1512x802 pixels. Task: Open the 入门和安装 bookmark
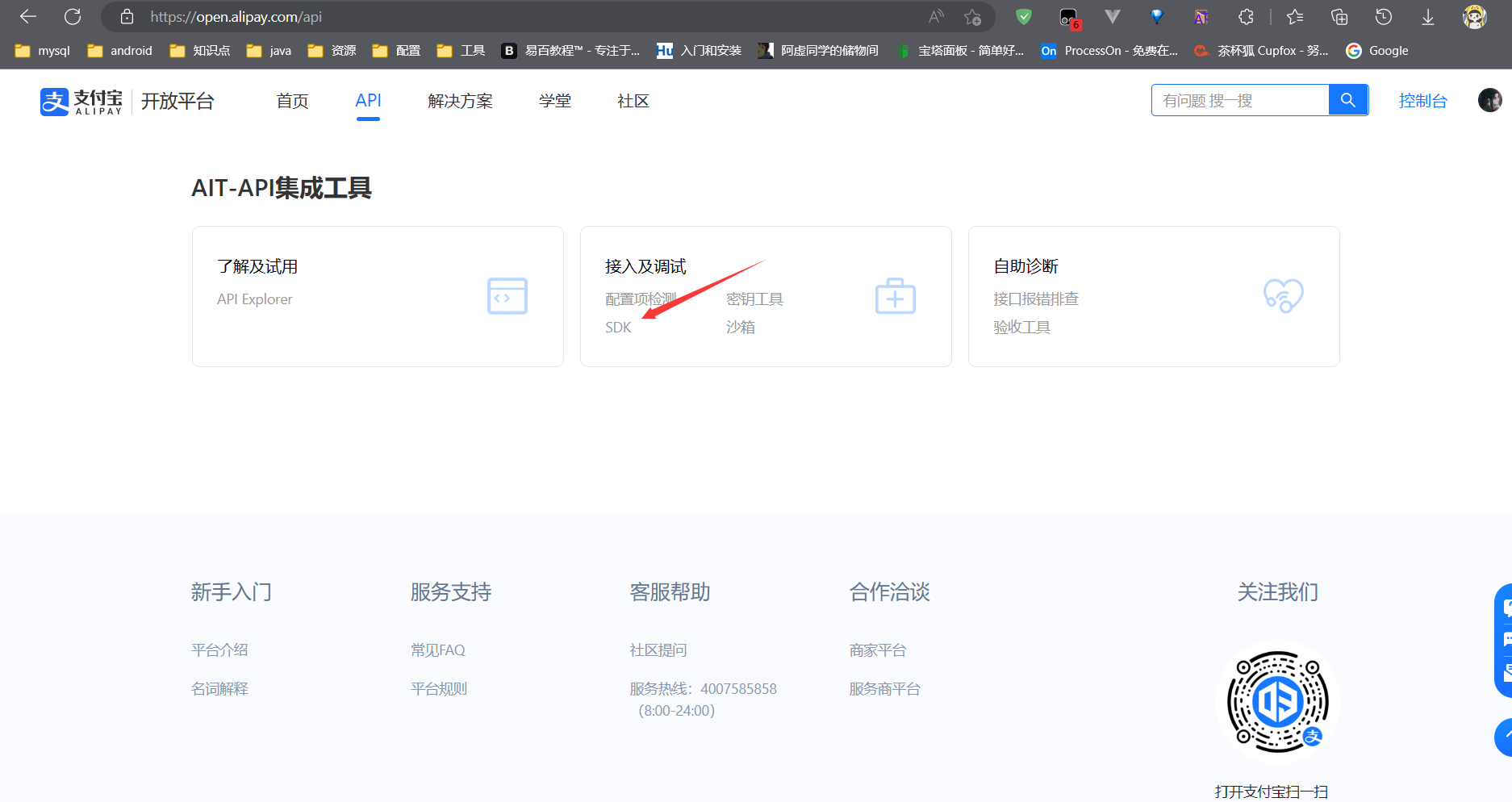[699, 51]
